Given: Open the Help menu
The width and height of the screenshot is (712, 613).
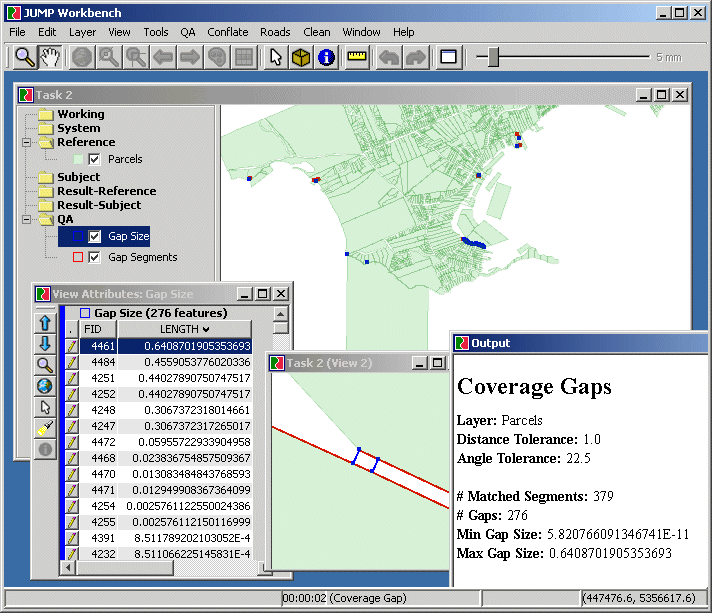Looking at the screenshot, I should click(x=403, y=32).
